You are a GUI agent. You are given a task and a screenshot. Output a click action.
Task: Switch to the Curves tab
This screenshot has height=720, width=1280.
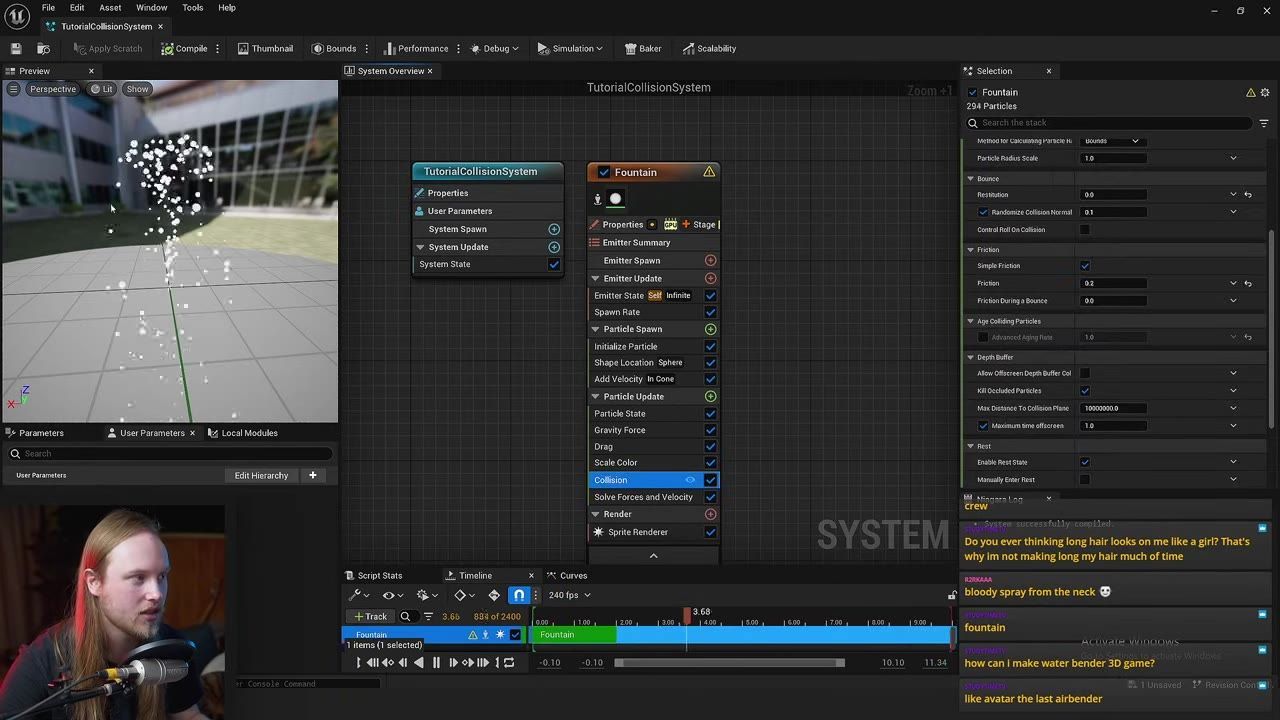567,576
